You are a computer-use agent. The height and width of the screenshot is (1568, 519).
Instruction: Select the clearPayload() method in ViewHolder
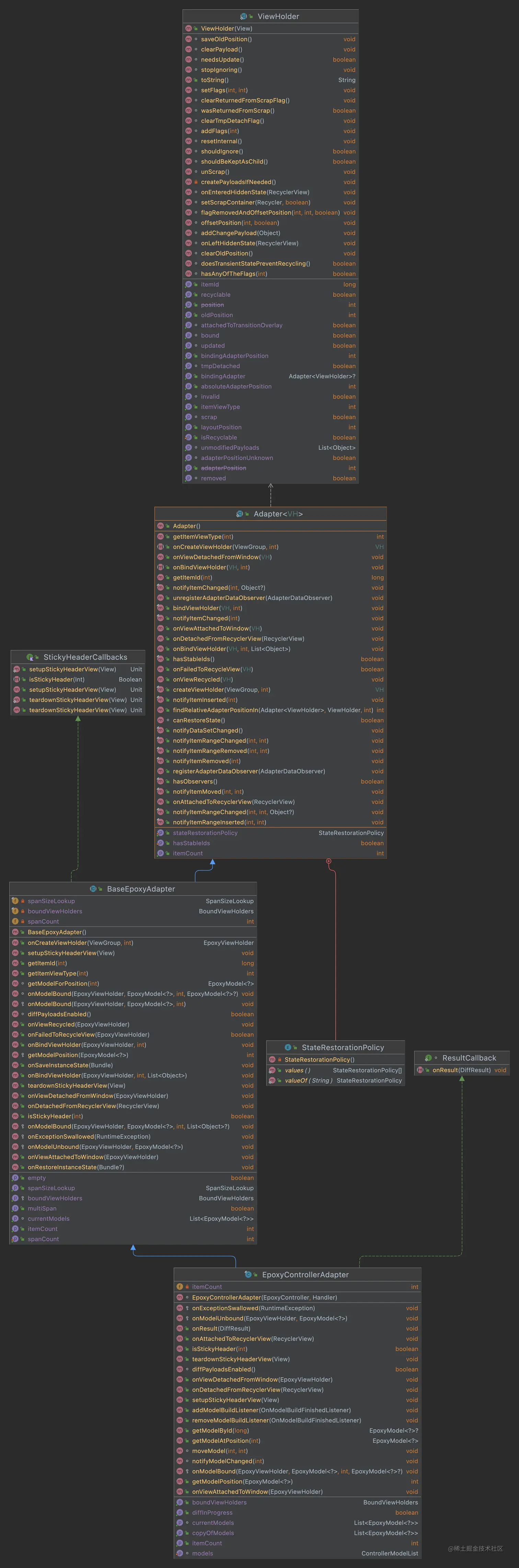click(270, 49)
